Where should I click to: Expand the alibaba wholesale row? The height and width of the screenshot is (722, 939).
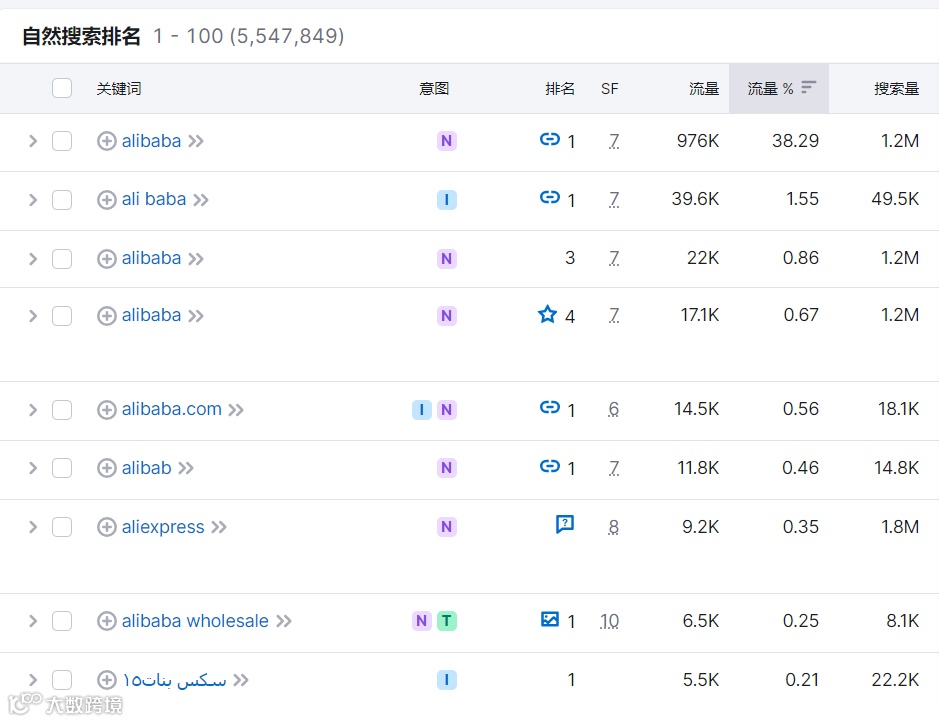coord(33,621)
